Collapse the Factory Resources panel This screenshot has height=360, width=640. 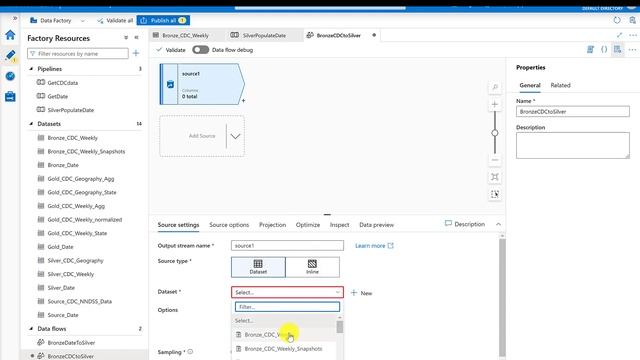click(136, 38)
